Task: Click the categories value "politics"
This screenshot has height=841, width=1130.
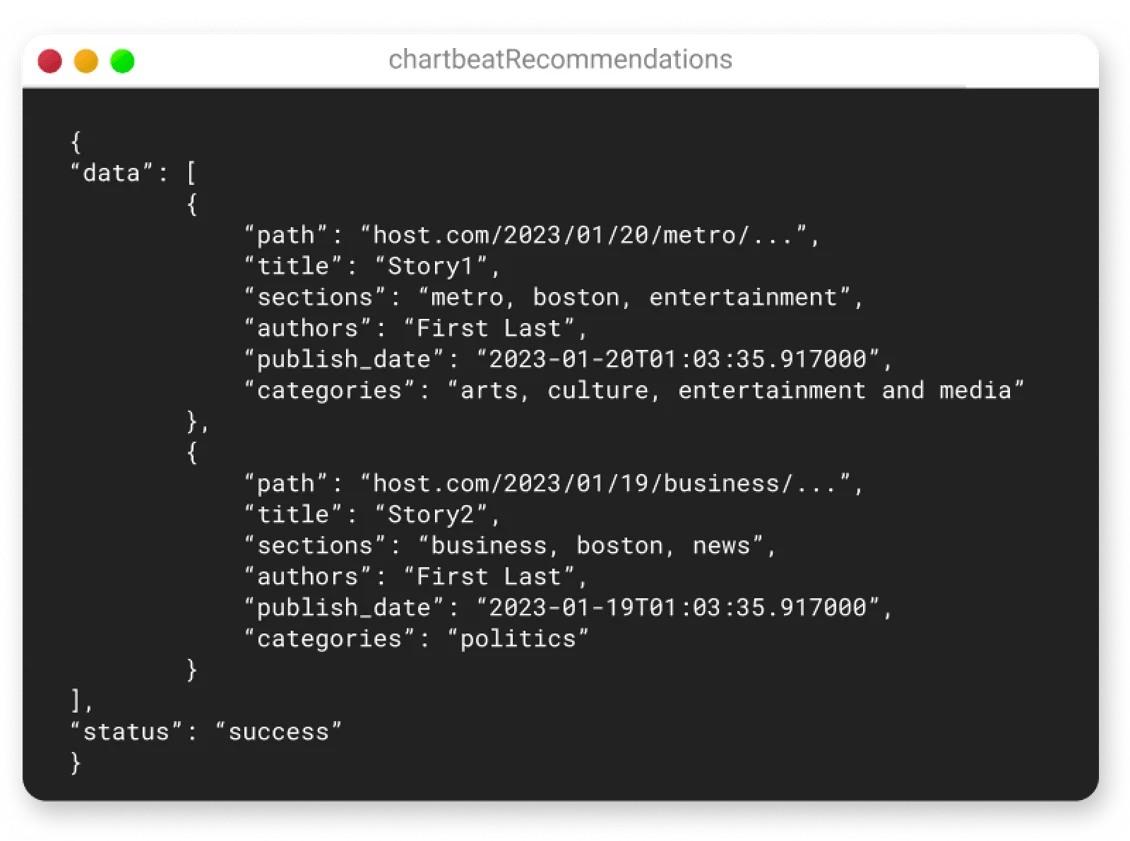Action: [517, 638]
